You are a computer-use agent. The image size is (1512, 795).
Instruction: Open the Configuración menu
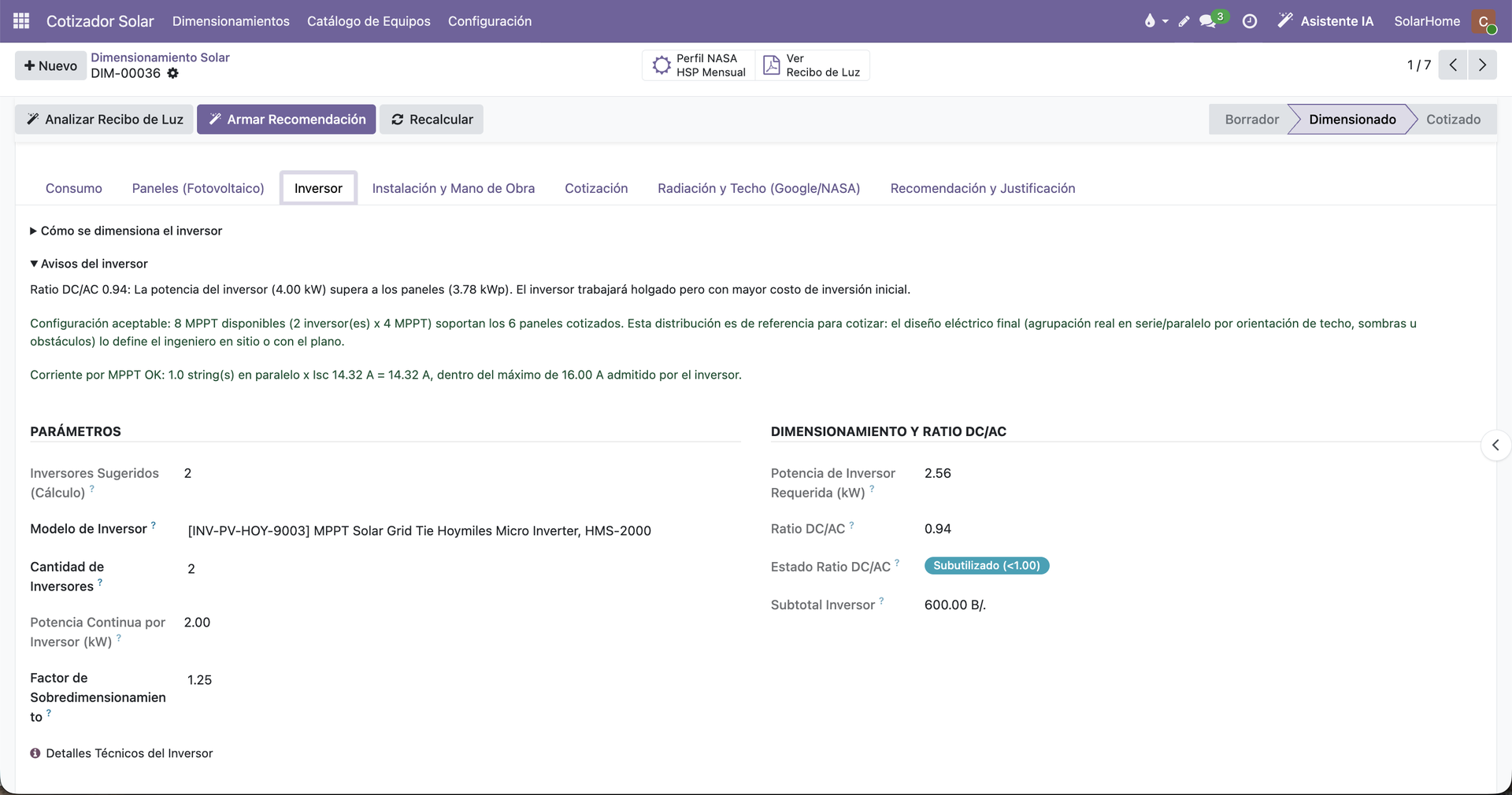(x=490, y=21)
